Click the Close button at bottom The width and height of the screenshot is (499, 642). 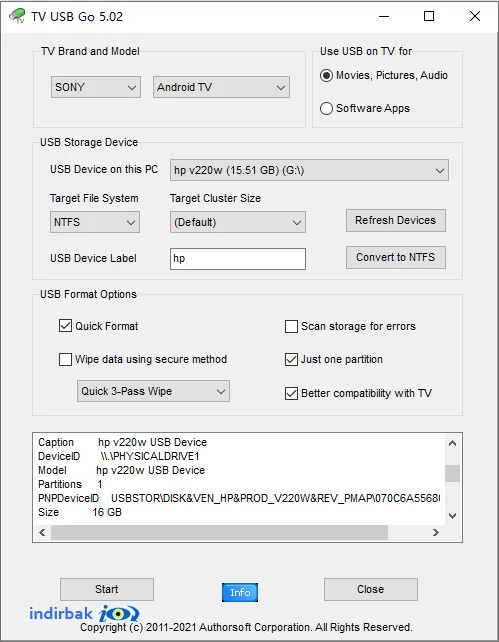point(371,589)
